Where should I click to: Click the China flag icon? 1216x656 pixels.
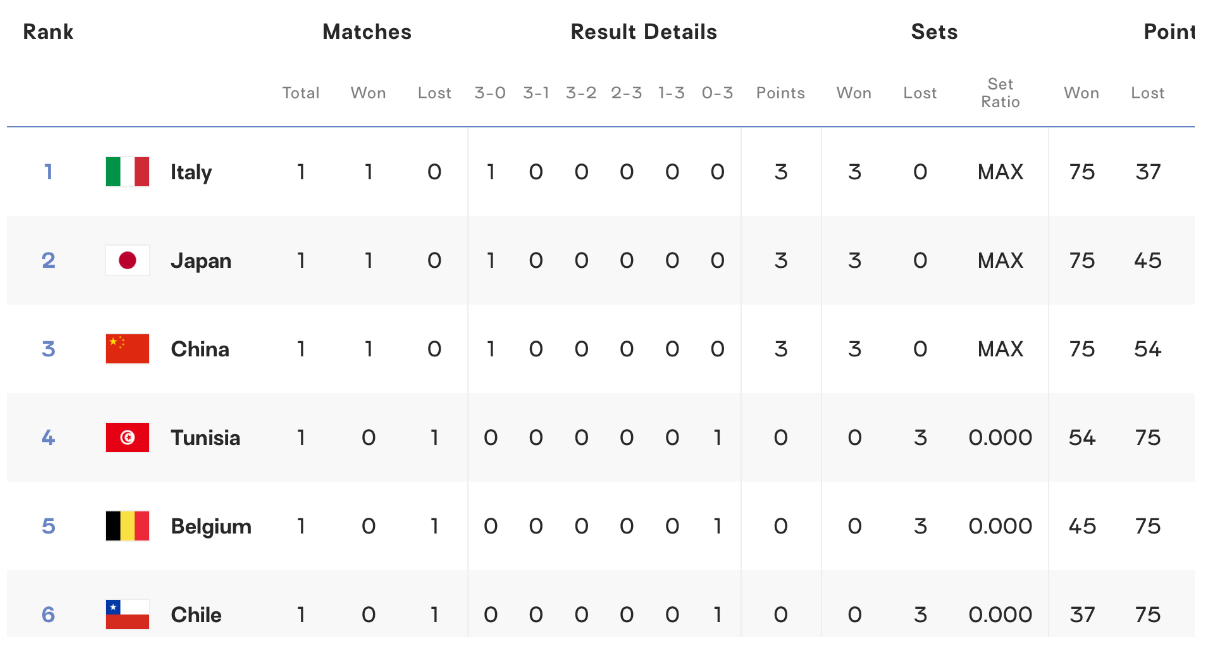coord(127,349)
